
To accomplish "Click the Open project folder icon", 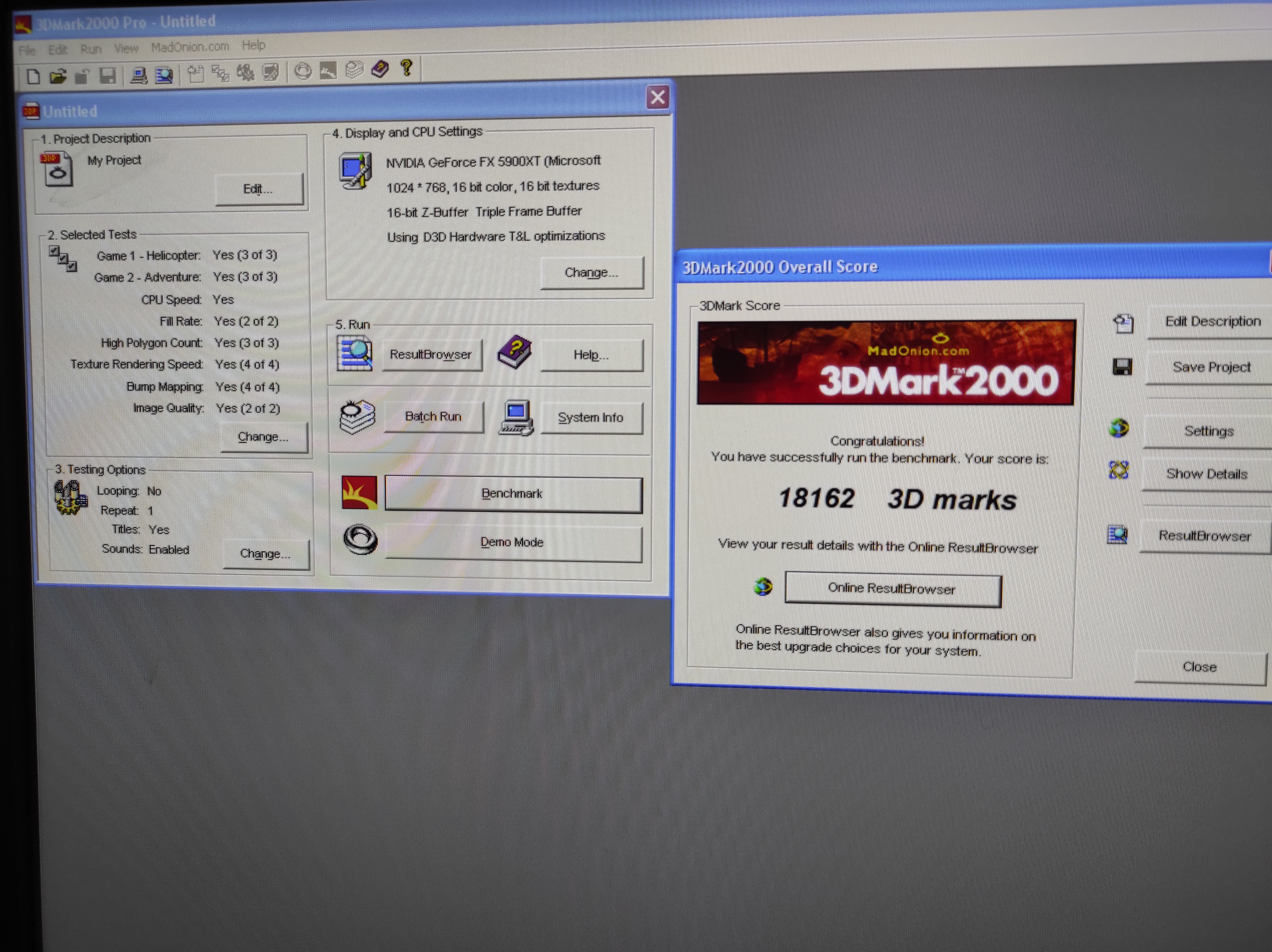I will click(58, 76).
